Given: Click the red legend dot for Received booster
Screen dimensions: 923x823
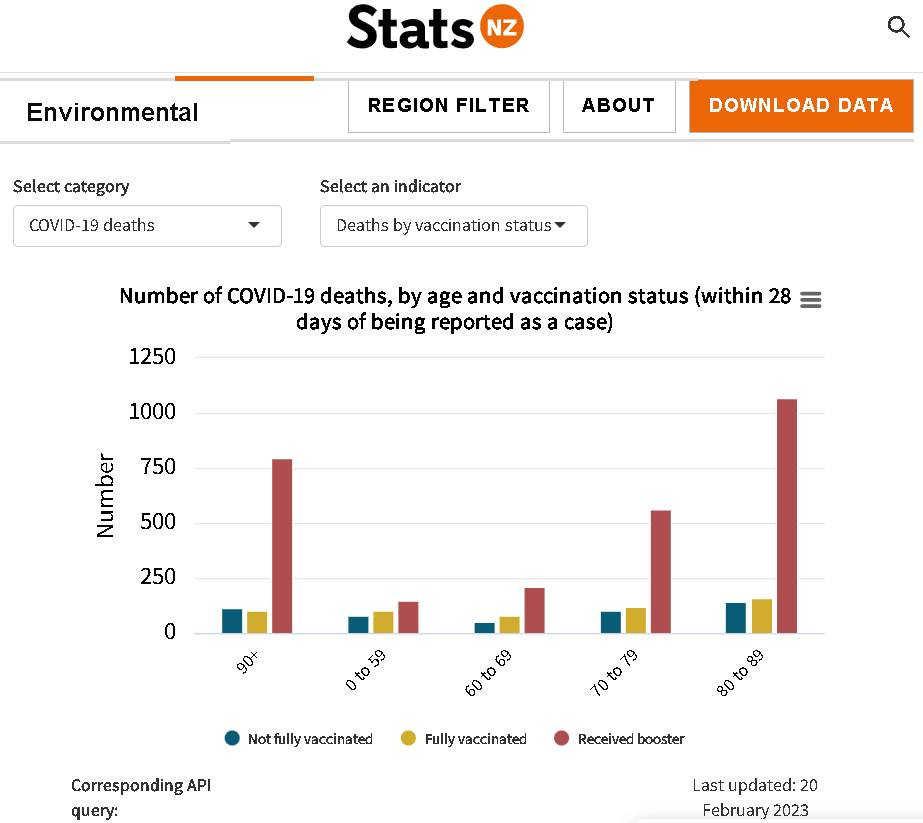Looking at the screenshot, I should [562, 738].
